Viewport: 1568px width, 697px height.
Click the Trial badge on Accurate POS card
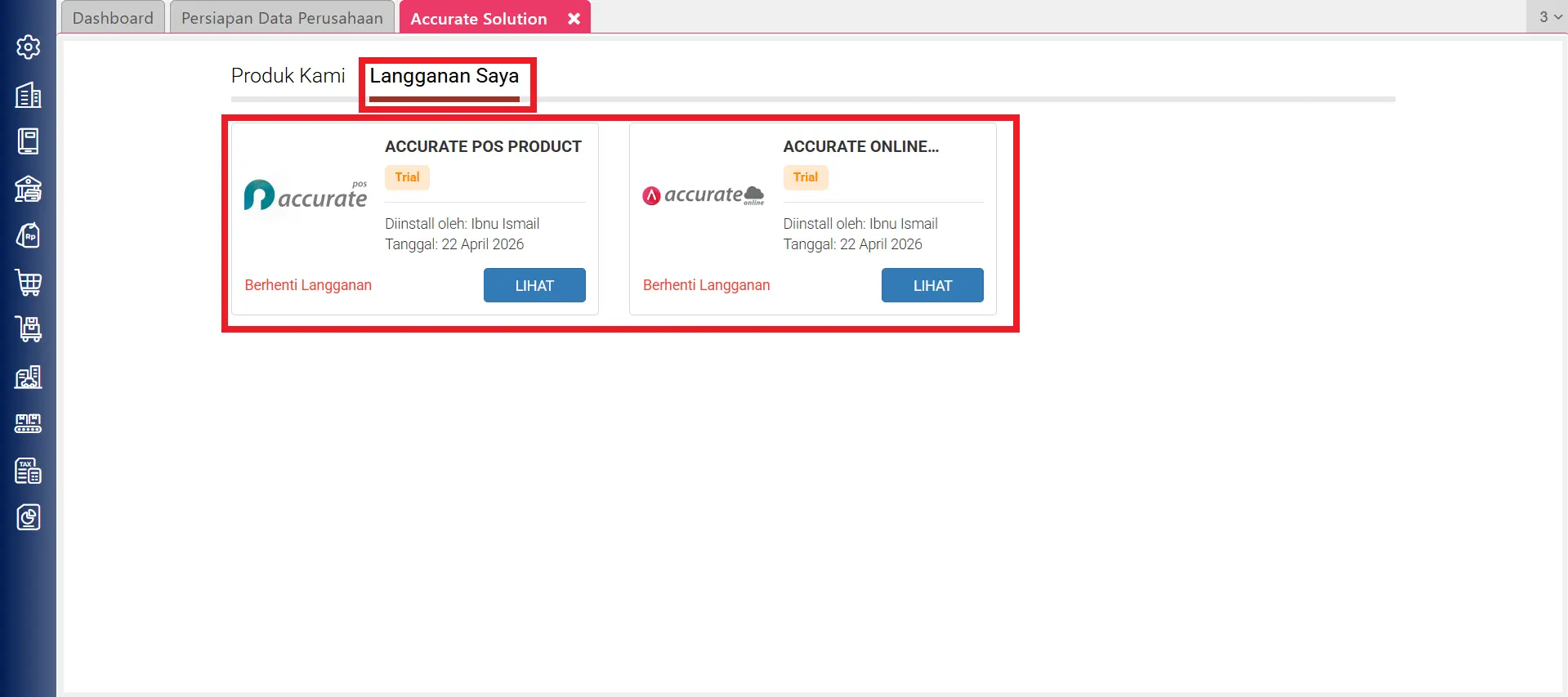(408, 177)
